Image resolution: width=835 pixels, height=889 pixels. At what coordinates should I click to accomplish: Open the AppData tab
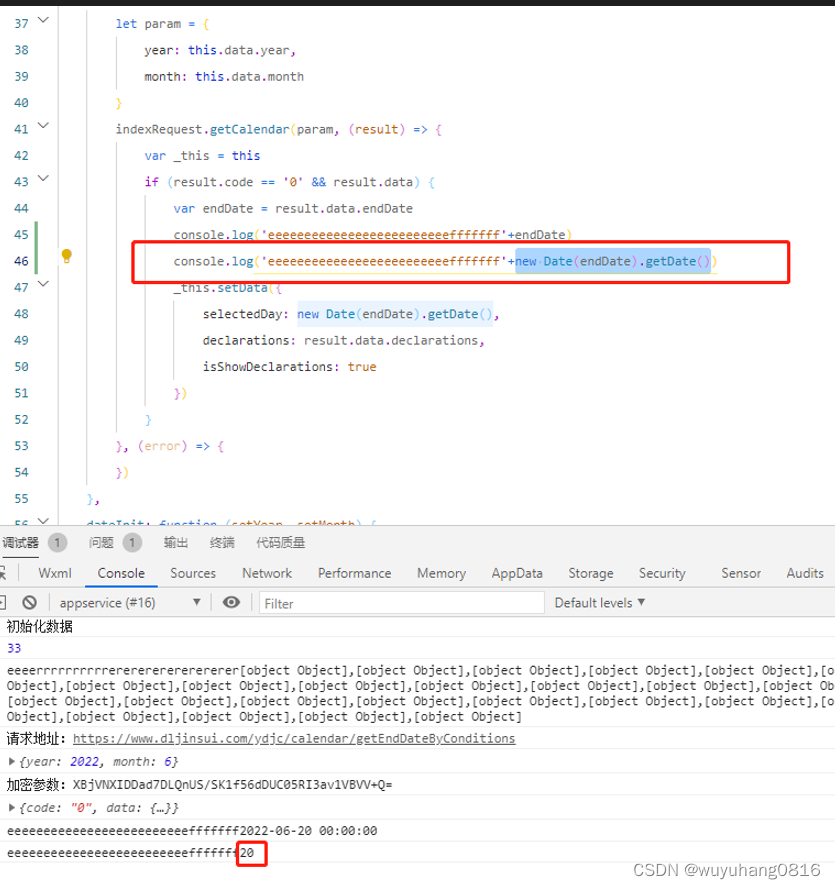pos(517,573)
